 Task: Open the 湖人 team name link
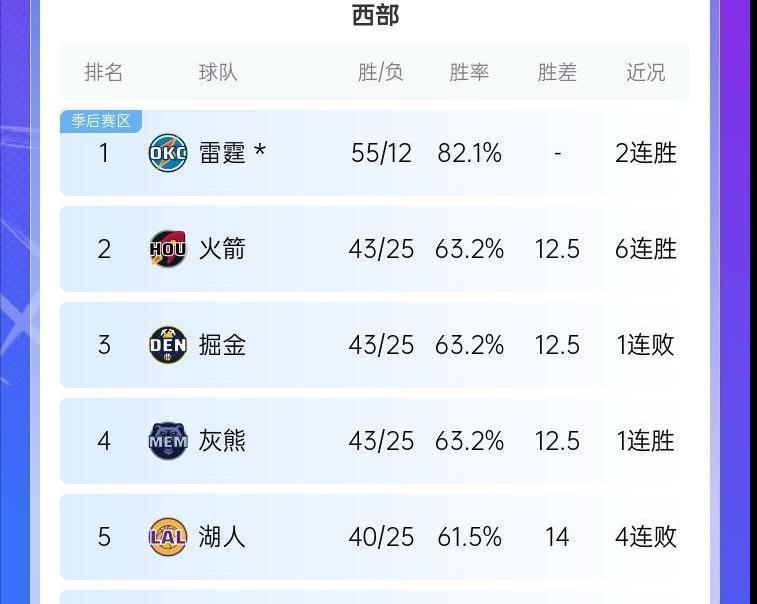pos(222,537)
